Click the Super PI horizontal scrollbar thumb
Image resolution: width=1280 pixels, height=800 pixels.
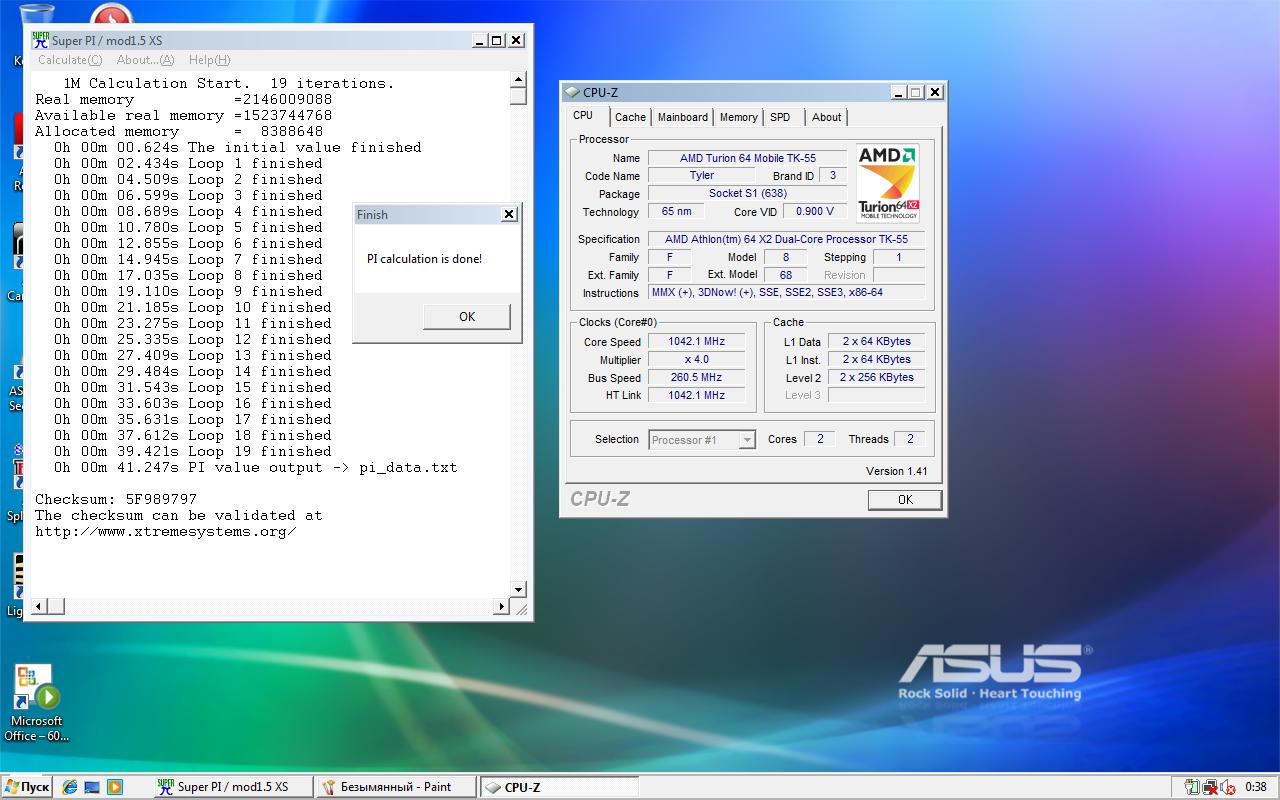[x=56, y=606]
